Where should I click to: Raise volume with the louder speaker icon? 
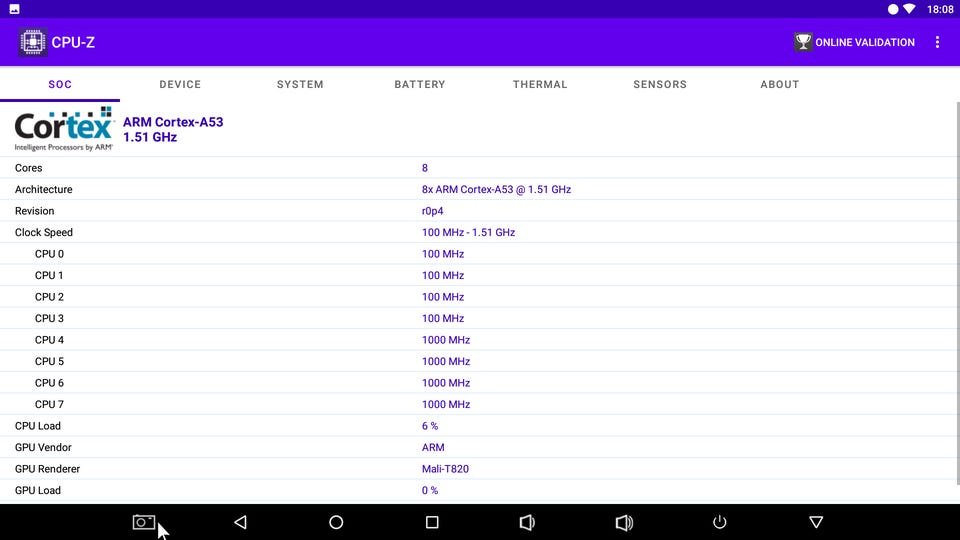coord(624,522)
